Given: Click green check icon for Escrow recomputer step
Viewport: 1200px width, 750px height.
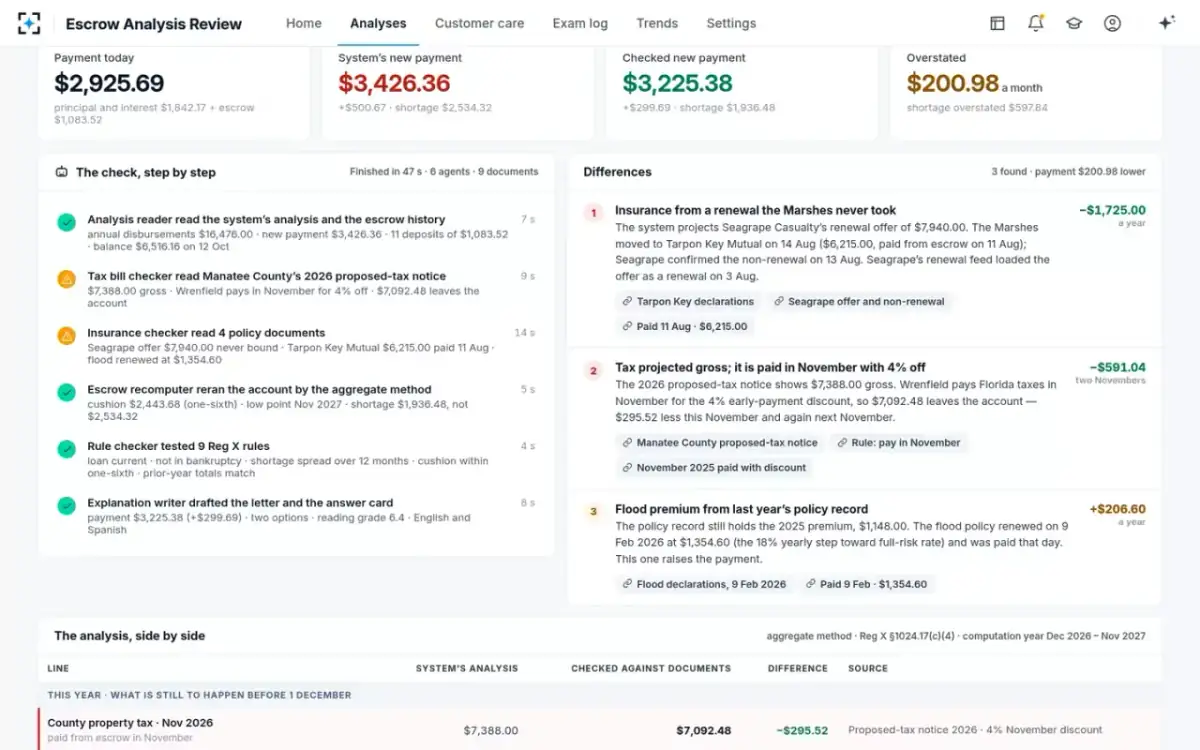Looking at the screenshot, I should point(66,392).
